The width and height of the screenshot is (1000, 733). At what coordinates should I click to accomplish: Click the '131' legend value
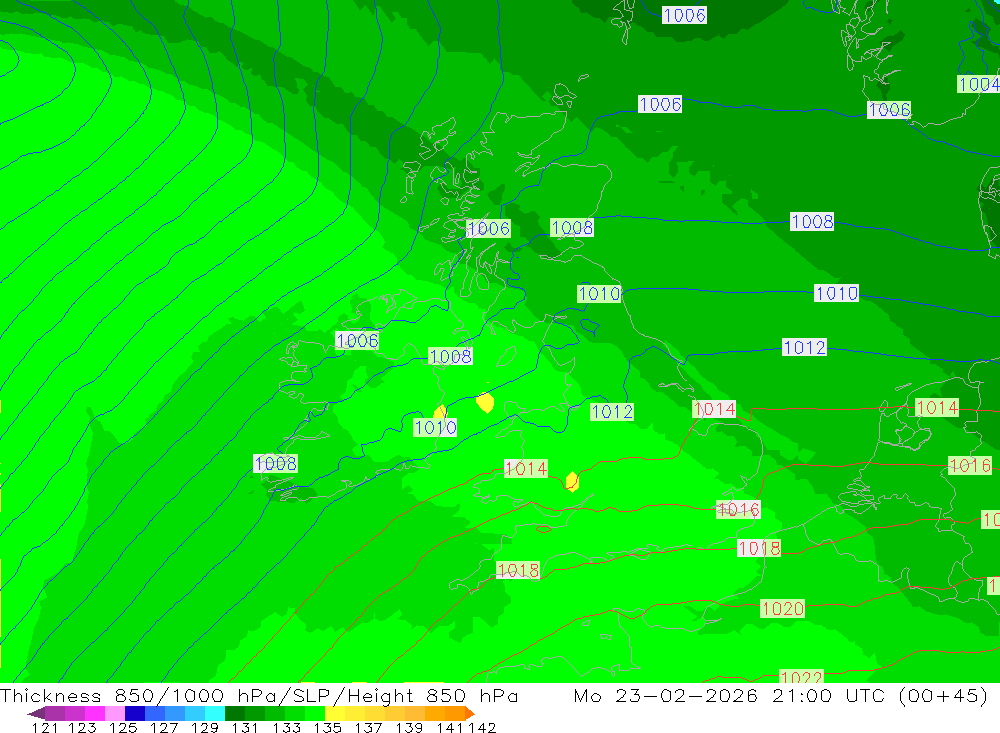click(244, 727)
